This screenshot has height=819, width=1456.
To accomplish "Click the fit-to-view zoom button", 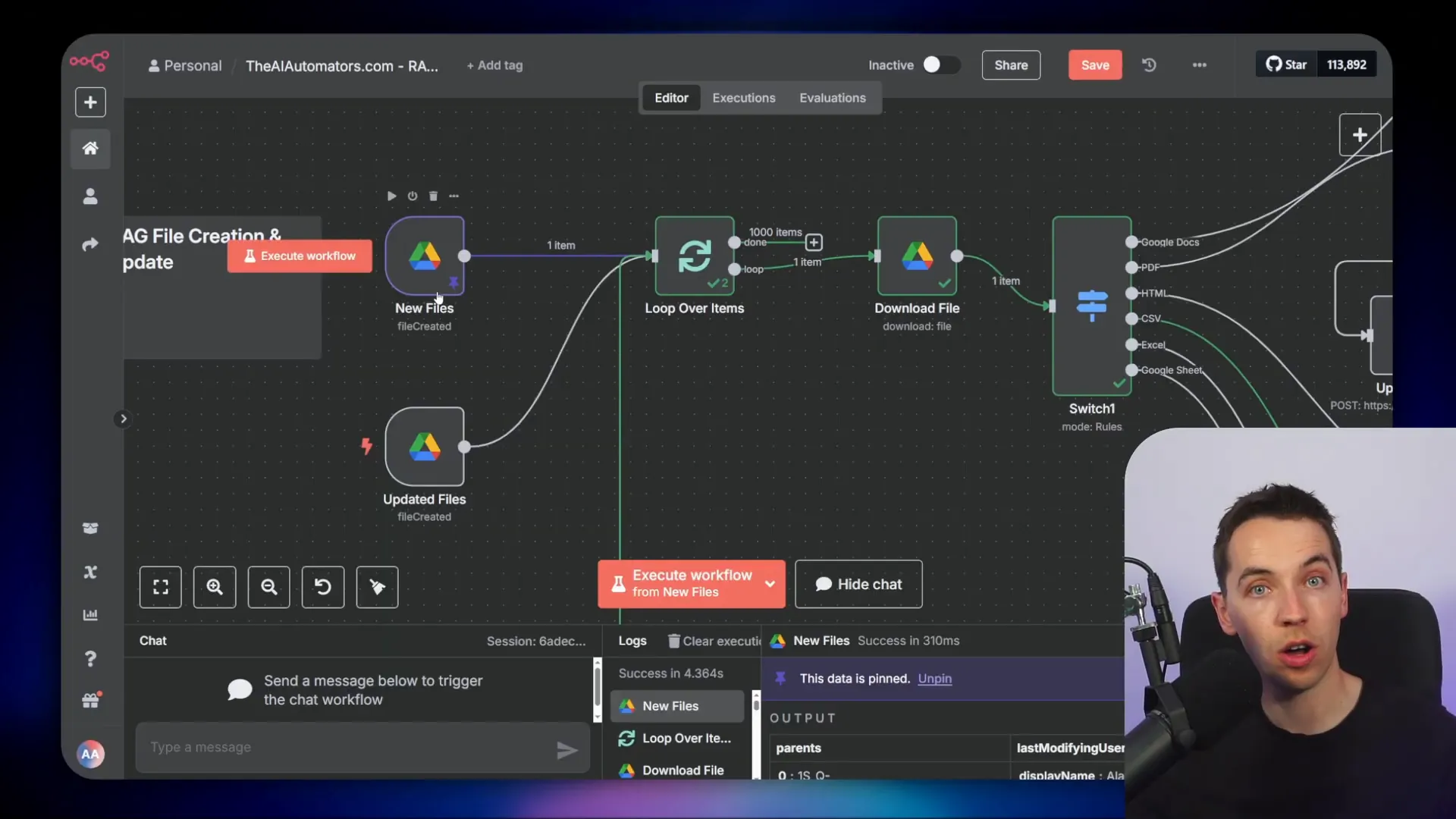I will coord(161,587).
